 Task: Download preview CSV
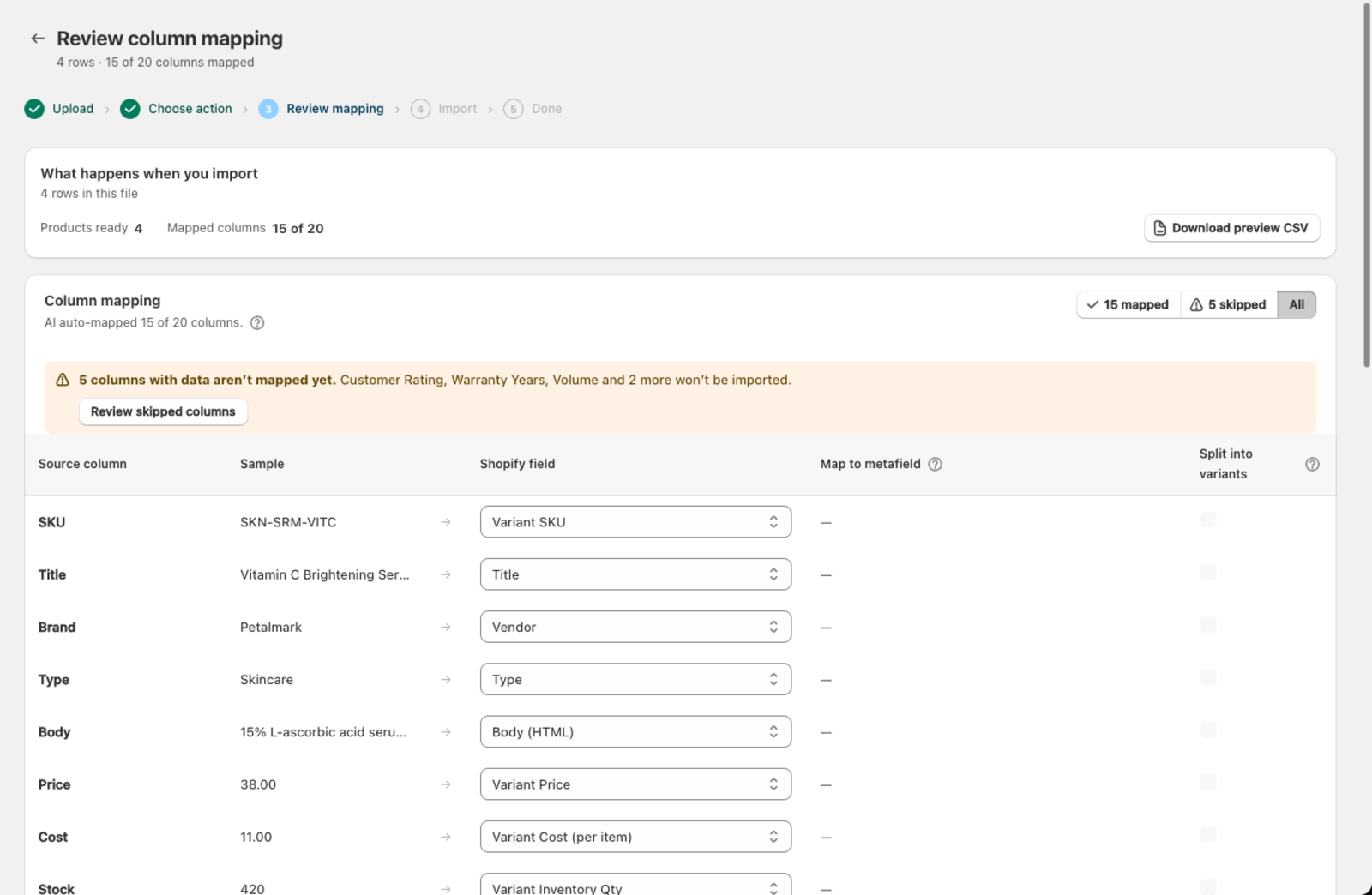click(x=1231, y=228)
